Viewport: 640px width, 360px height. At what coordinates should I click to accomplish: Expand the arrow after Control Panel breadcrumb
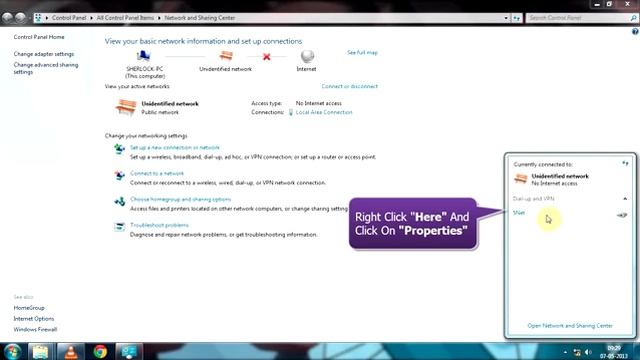coord(91,18)
